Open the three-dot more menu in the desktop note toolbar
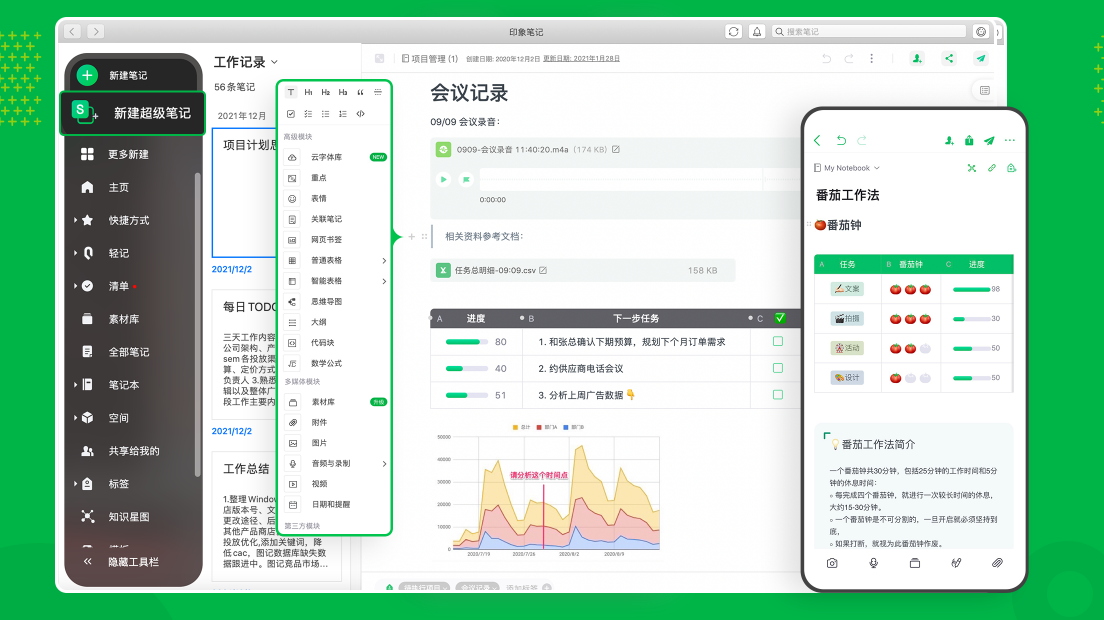The image size is (1104, 620). [x=872, y=58]
